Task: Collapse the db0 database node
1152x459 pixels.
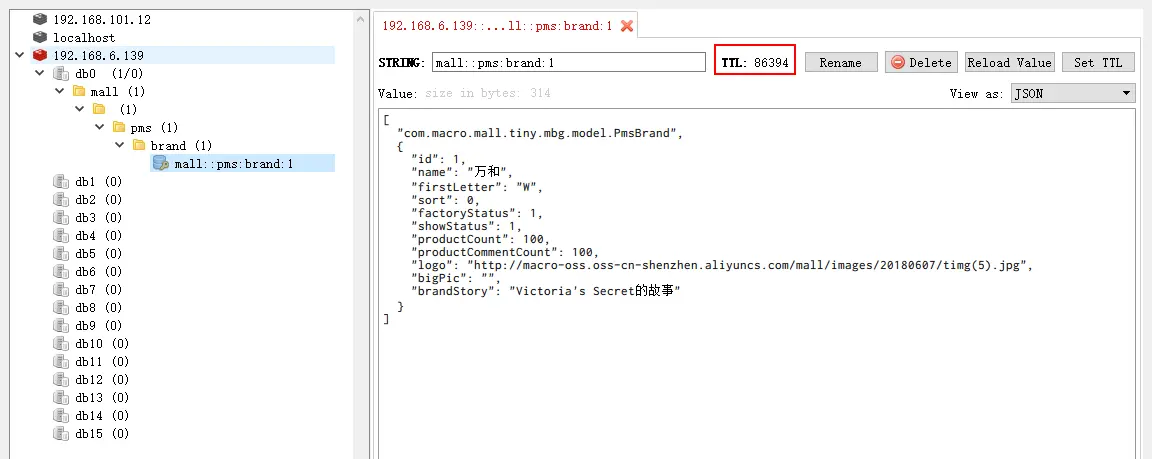Action: (40, 73)
